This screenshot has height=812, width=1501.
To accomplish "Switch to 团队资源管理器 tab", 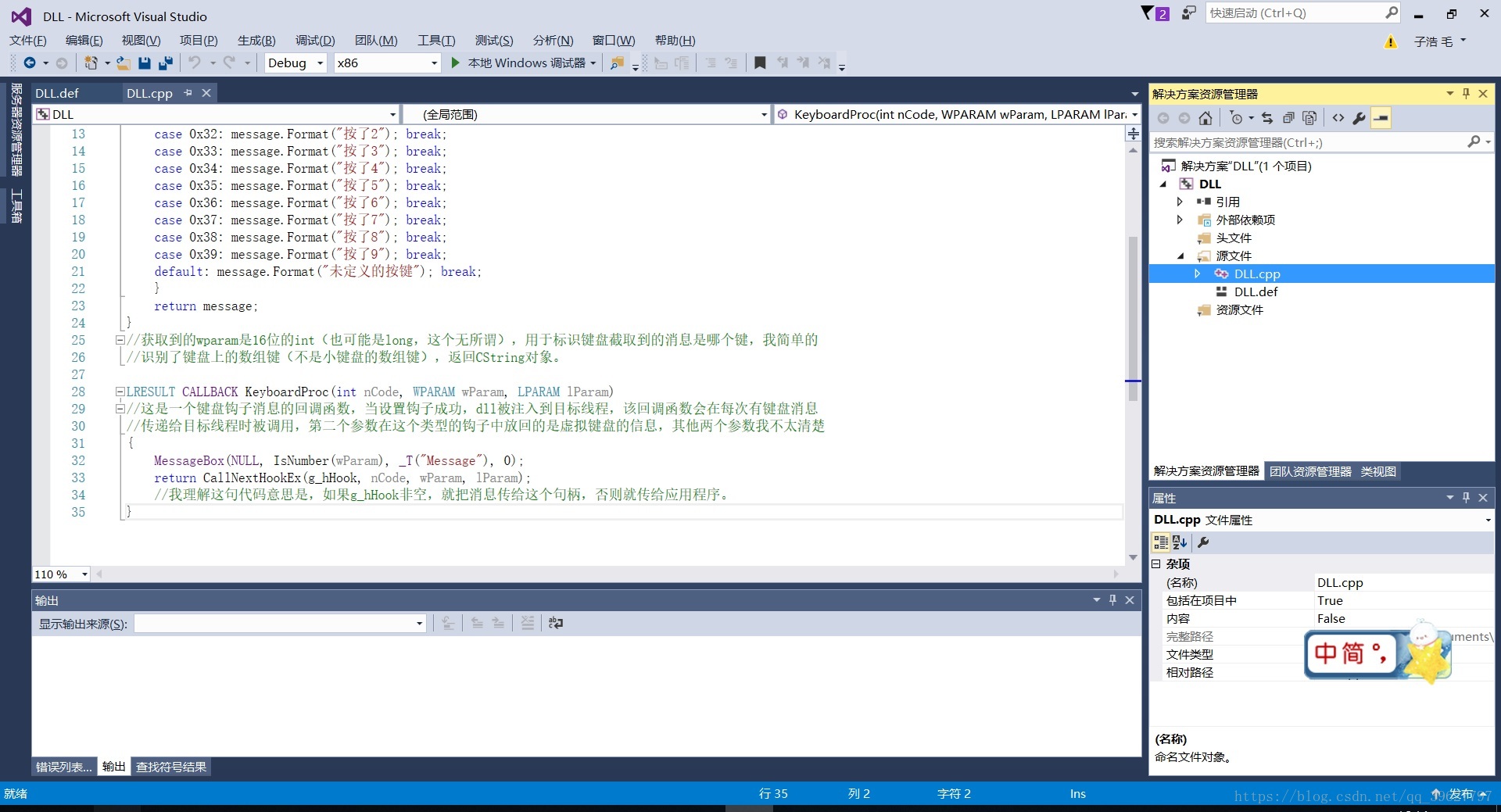I will (x=1310, y=472).
